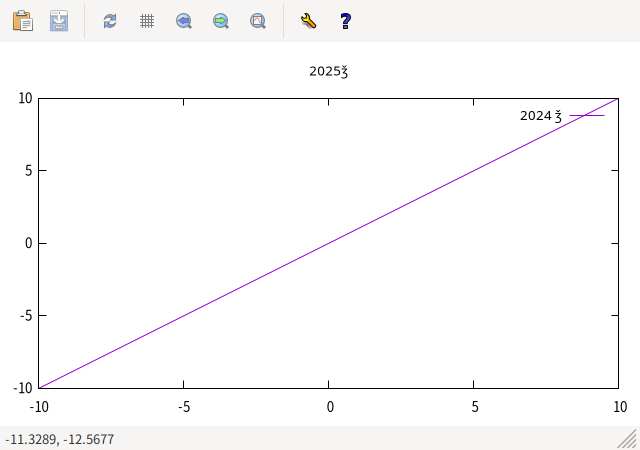The image size is (640, 450).
Task: Click the plot title 2025
Action: 328,72
